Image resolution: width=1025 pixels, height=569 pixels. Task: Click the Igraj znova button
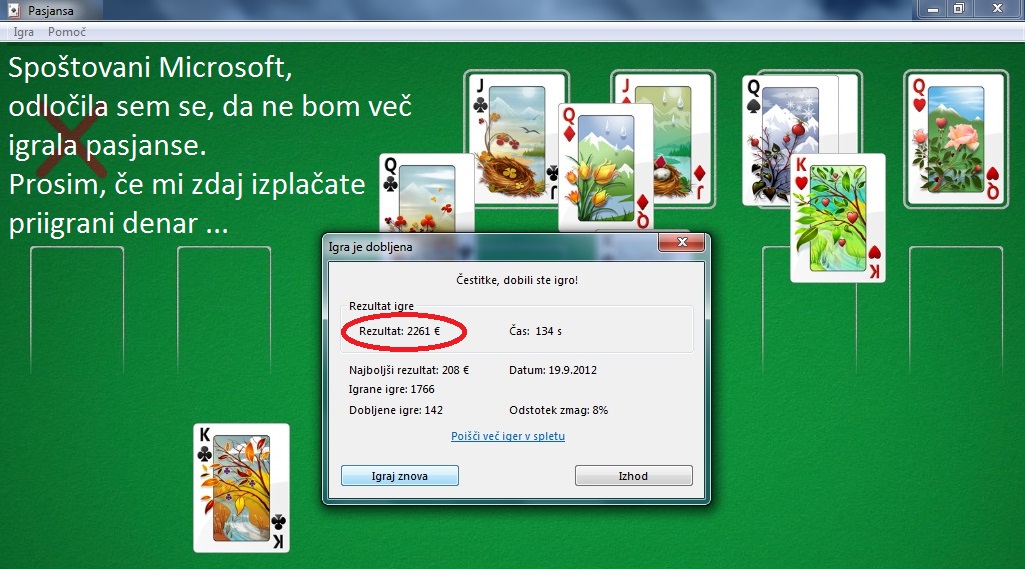pos(399,475)
